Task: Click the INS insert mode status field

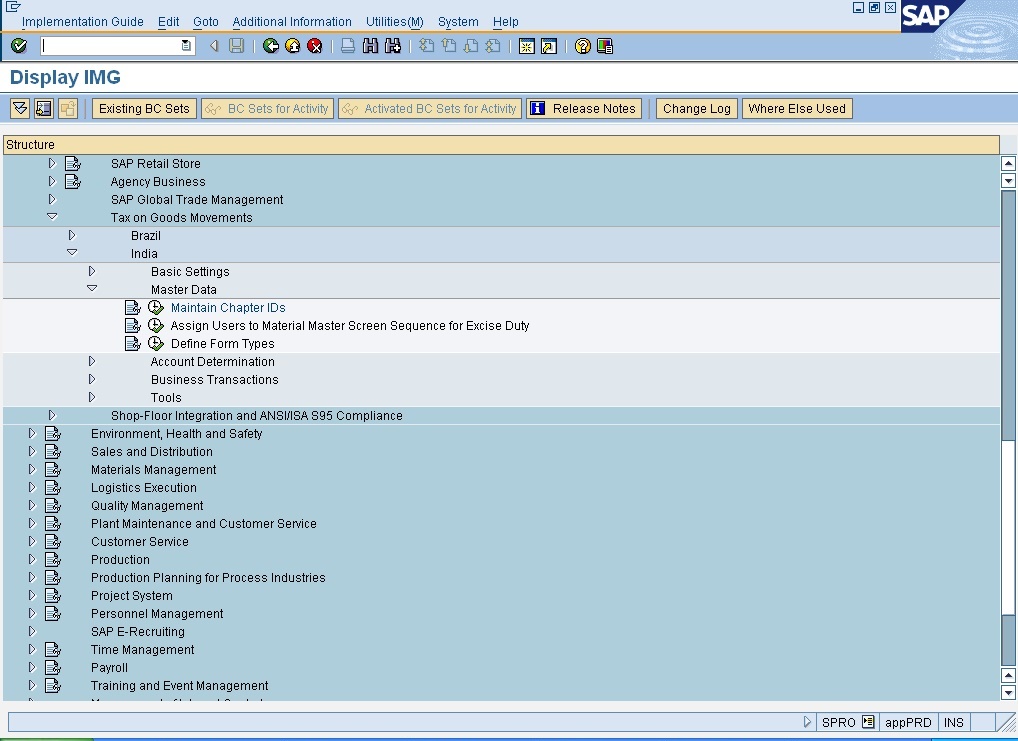Action: point(954,722)
